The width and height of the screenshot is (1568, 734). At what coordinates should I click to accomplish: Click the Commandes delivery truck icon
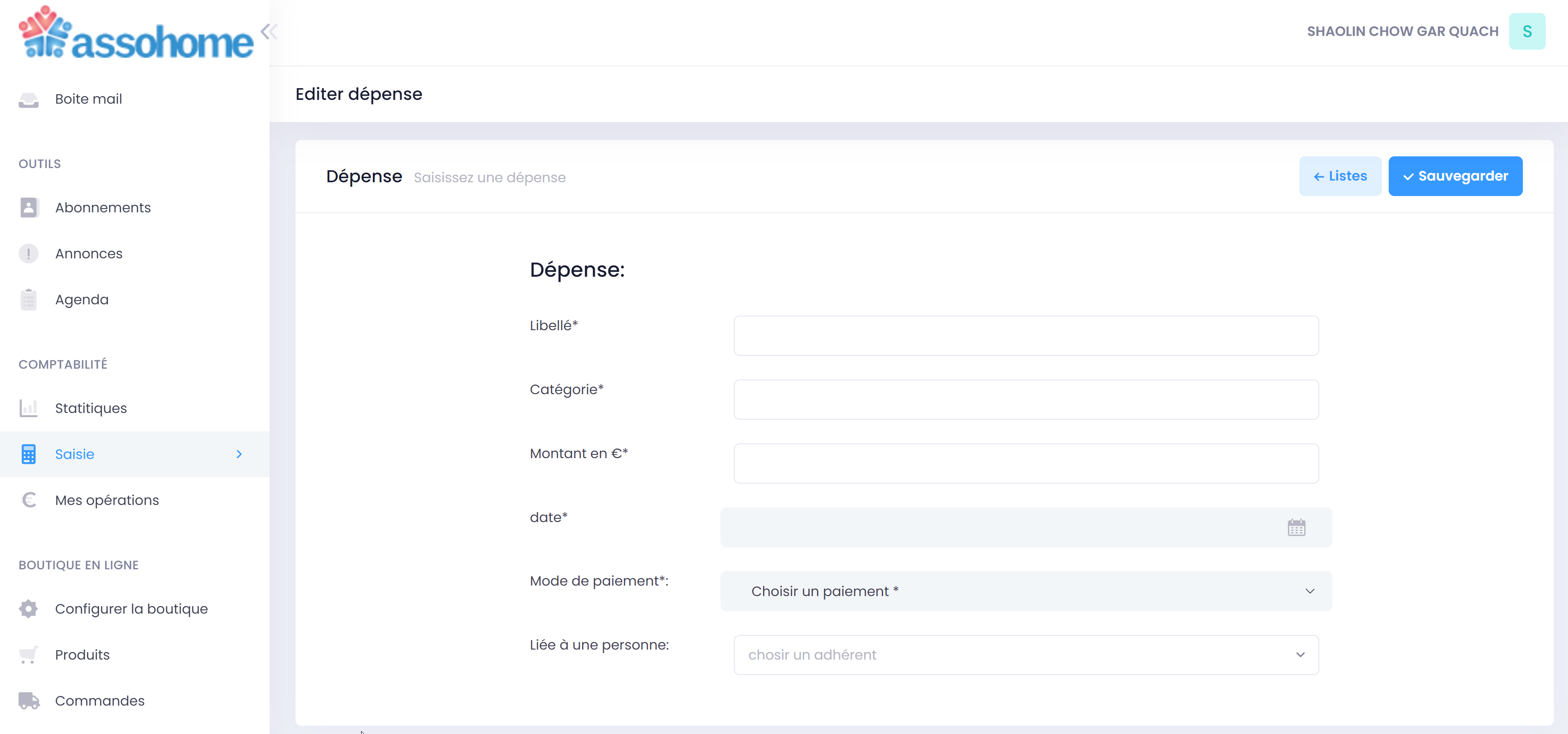[x=28, y=701]
